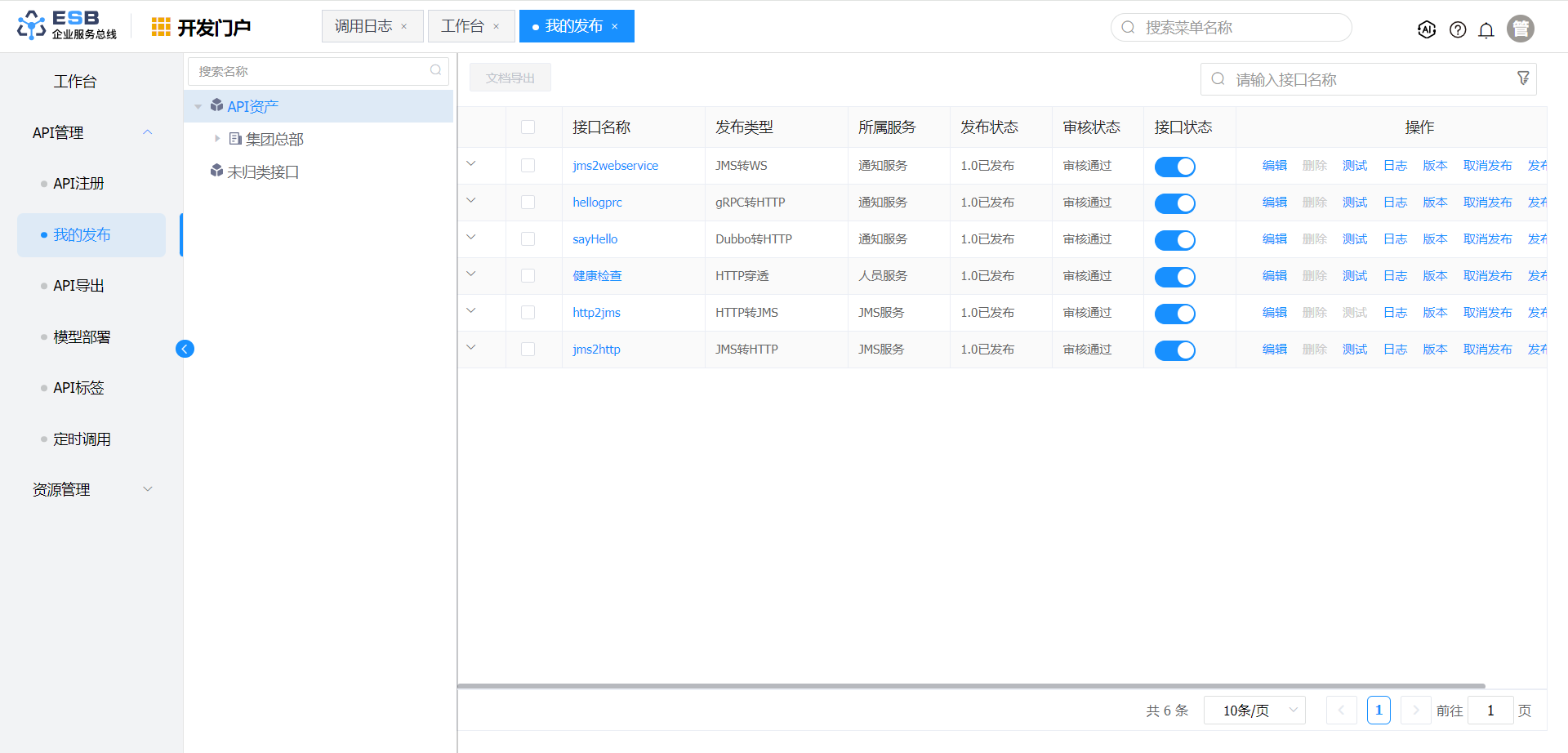Click the tree search magnifier icon
This screenshot has width=1568, height=753.
coord(436,71)
